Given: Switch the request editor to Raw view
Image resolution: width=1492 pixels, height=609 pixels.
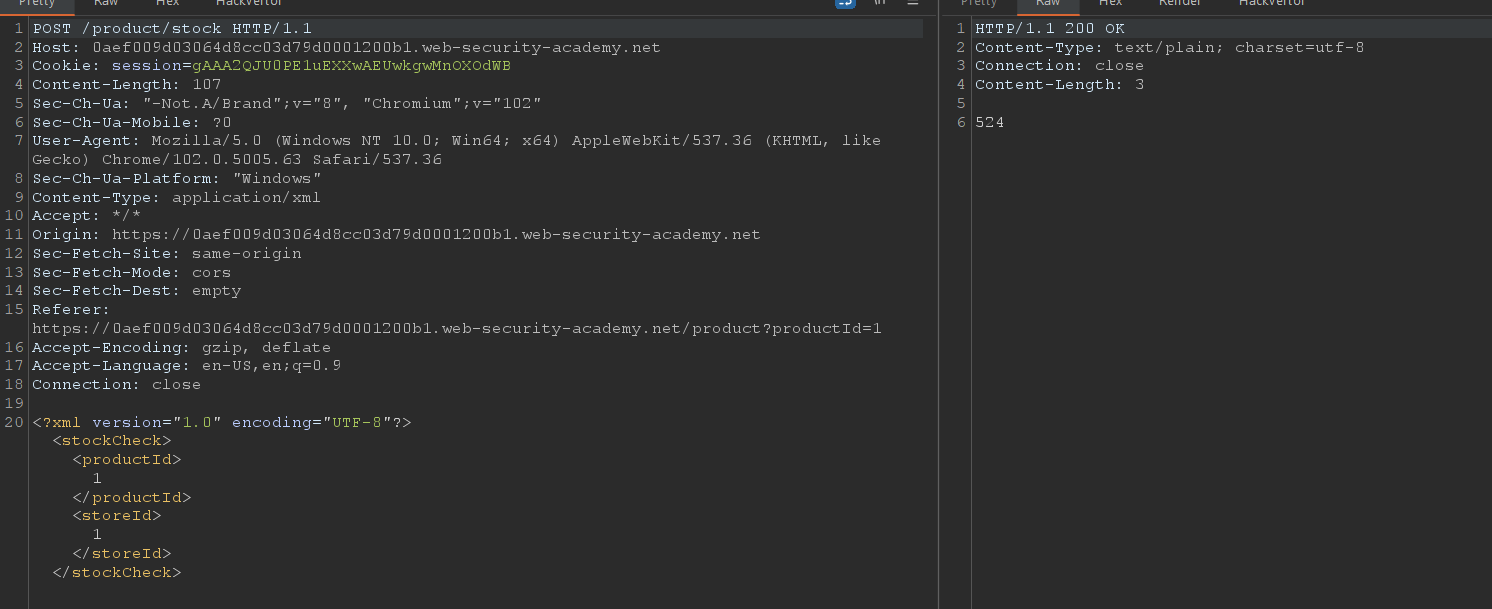Looking at the screenshot, I should [x=105, y=4].
